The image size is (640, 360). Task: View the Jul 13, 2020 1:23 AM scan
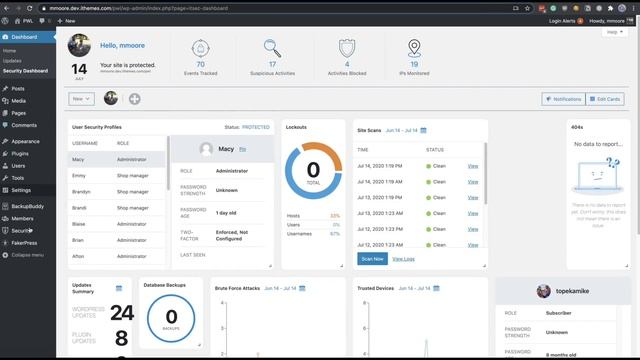pyautogui.click(x=473, y=213)
